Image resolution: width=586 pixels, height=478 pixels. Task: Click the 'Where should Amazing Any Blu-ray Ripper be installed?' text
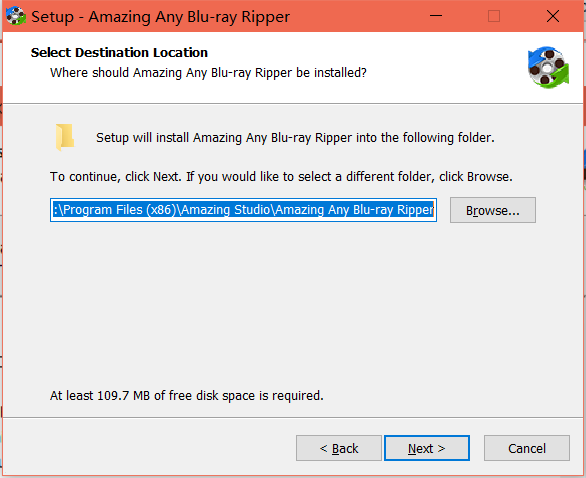208,73
